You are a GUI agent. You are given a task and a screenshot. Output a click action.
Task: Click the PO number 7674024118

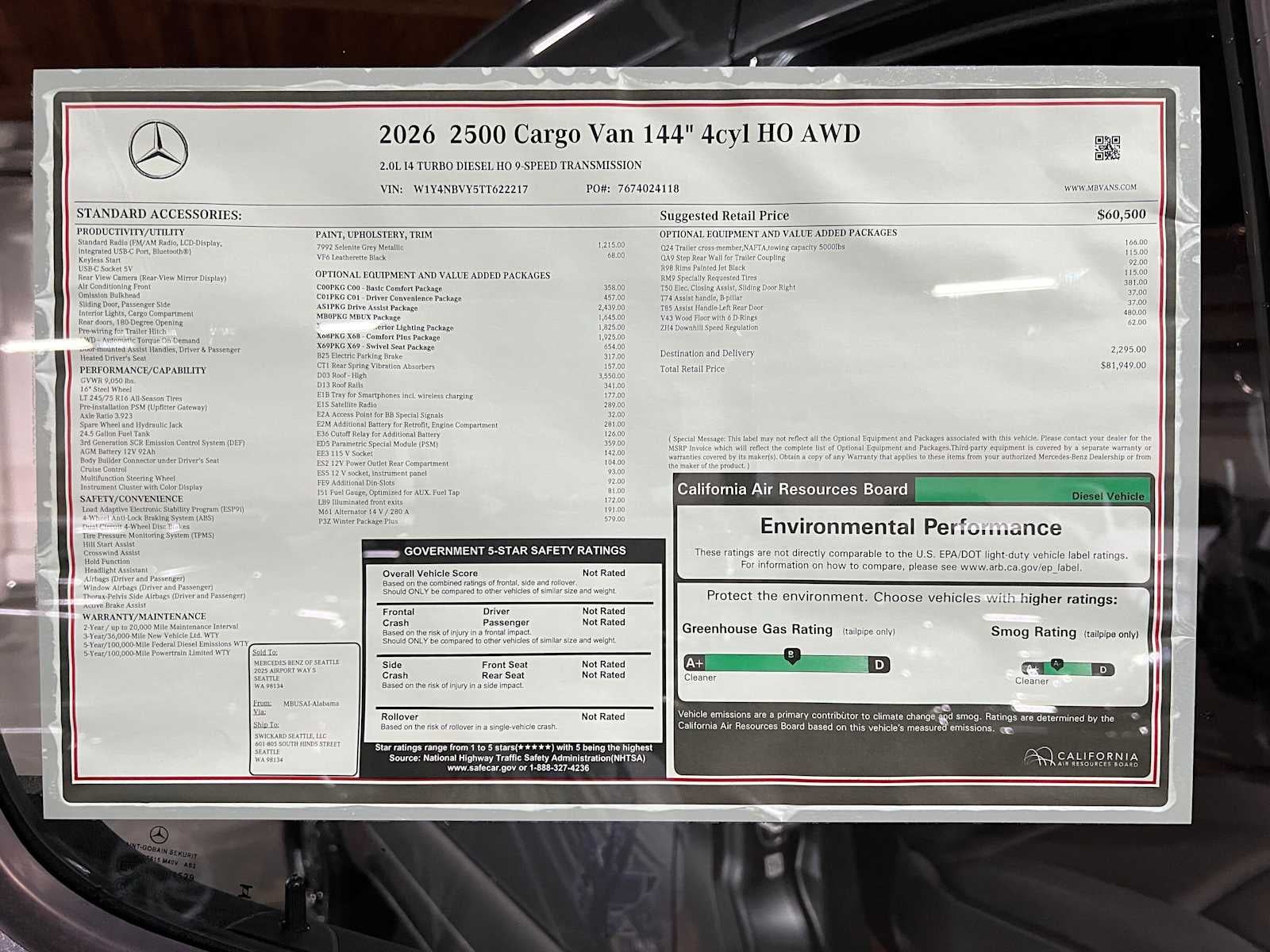(x=648, y=189)
